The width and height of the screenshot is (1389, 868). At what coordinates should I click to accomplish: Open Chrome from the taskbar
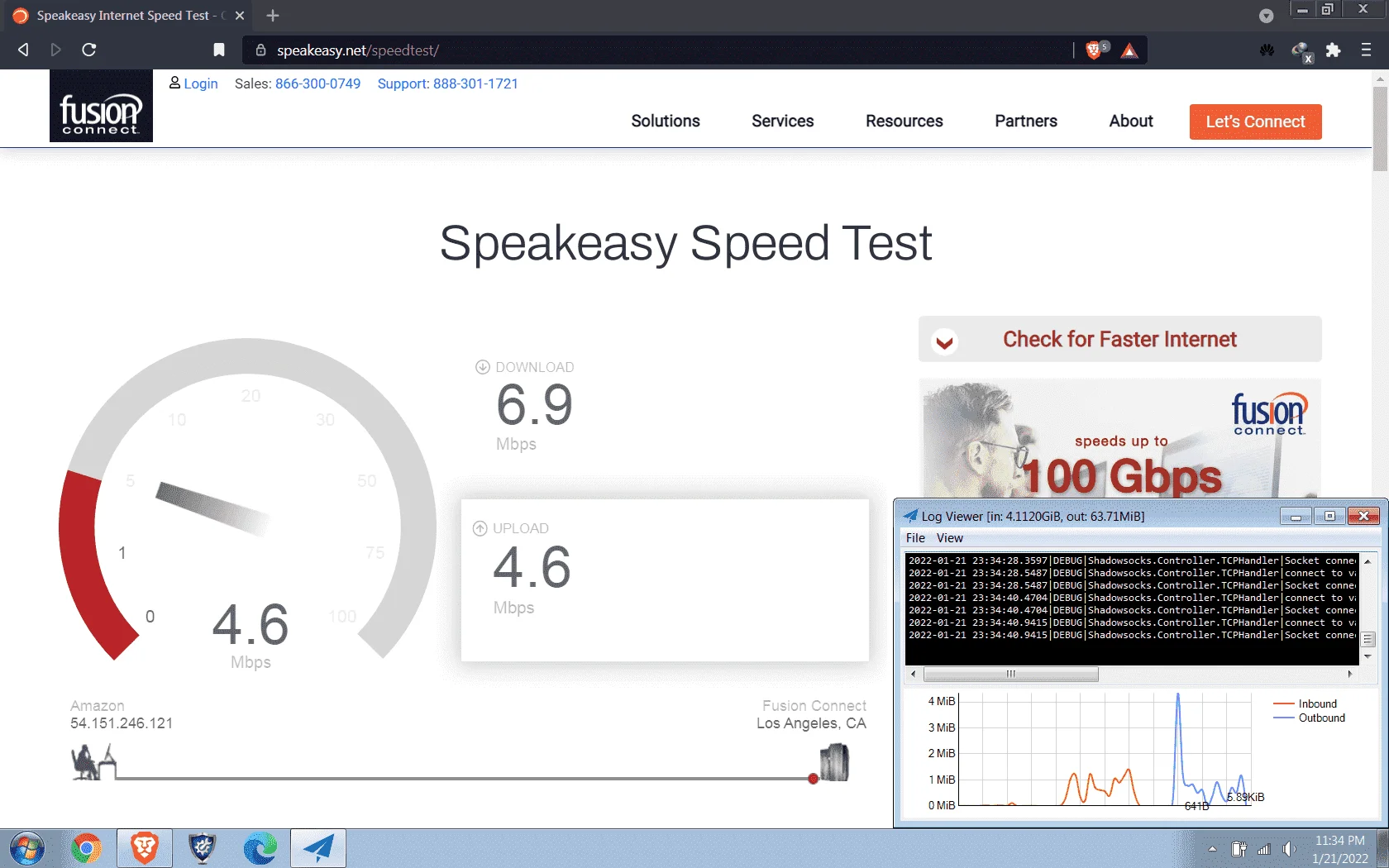86,848
